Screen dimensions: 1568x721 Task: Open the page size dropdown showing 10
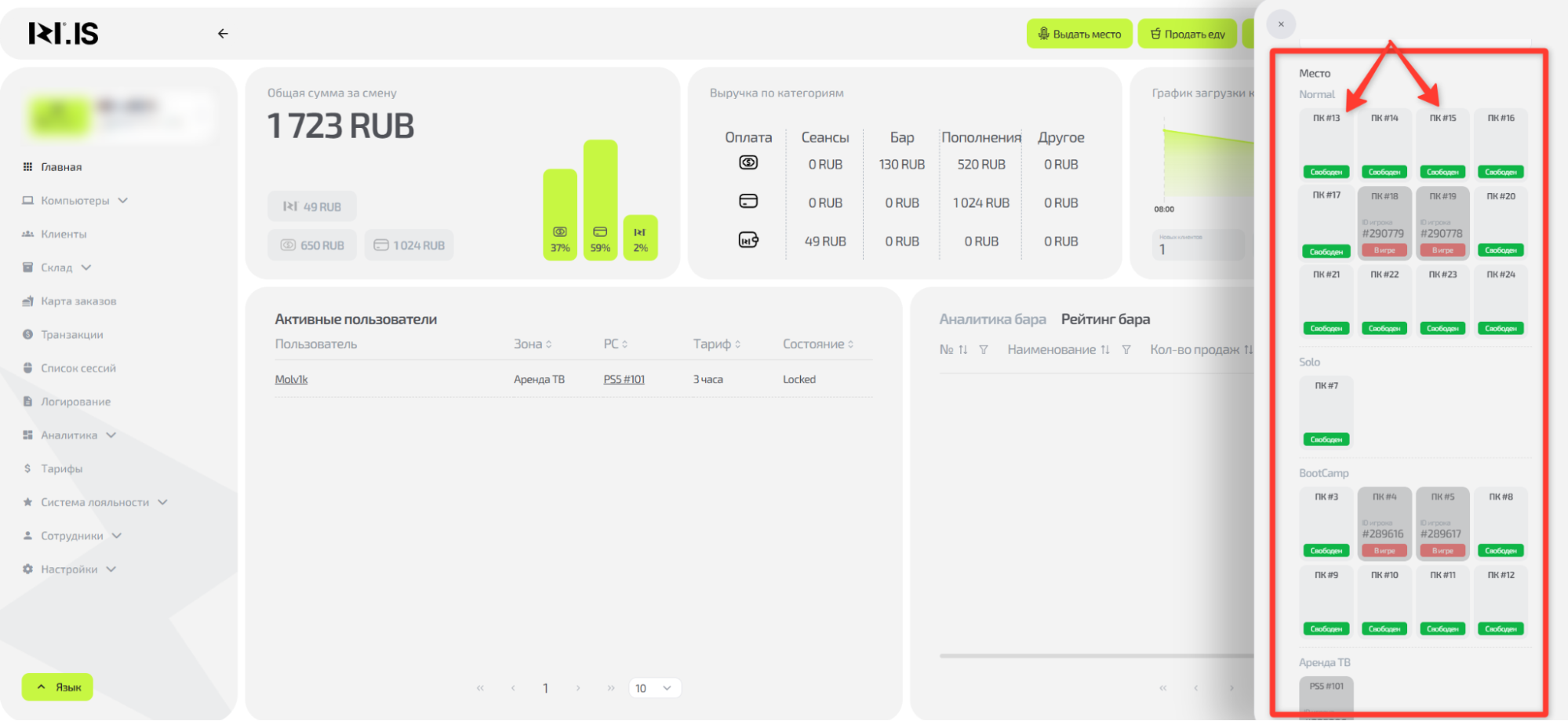coord(654,688)
